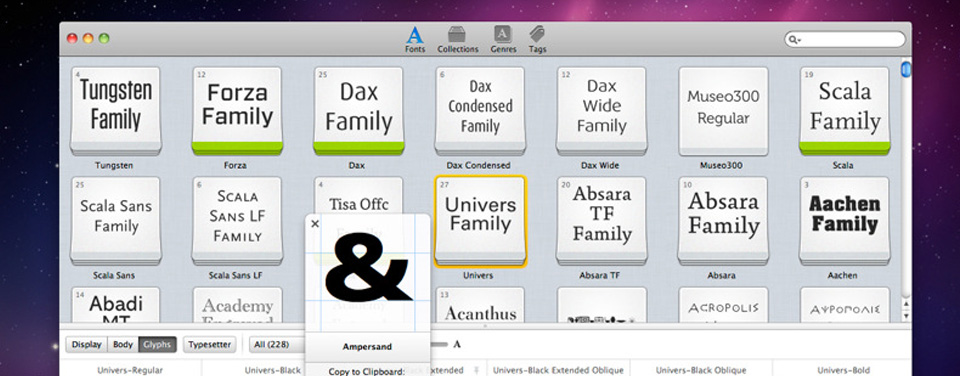
Task: Select the Tungsten Family font card
Action: click(115, 111)
